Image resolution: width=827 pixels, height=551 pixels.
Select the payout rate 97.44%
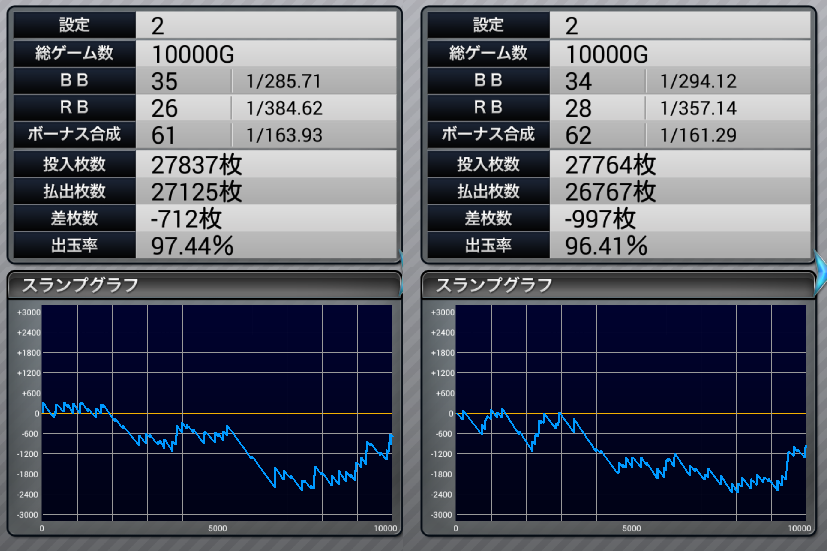pyautogui.click(x=192, y=246)
